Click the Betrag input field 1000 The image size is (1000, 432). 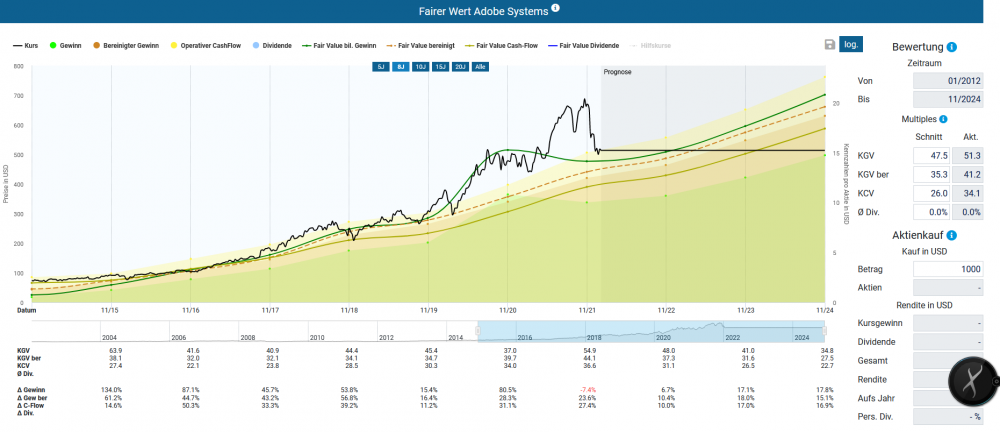click(x=948, y=269)
